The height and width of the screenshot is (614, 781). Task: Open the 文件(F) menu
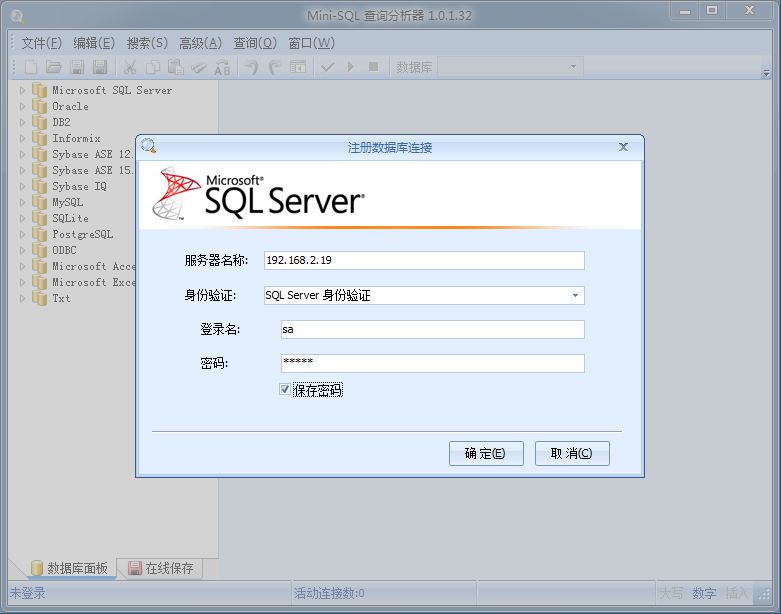point(41,43)
